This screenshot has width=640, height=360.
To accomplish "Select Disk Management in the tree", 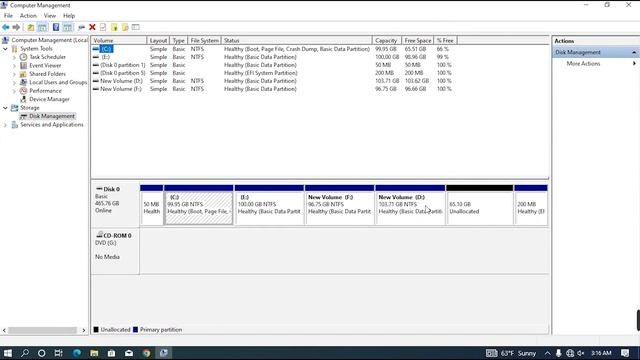I will 52,116.
